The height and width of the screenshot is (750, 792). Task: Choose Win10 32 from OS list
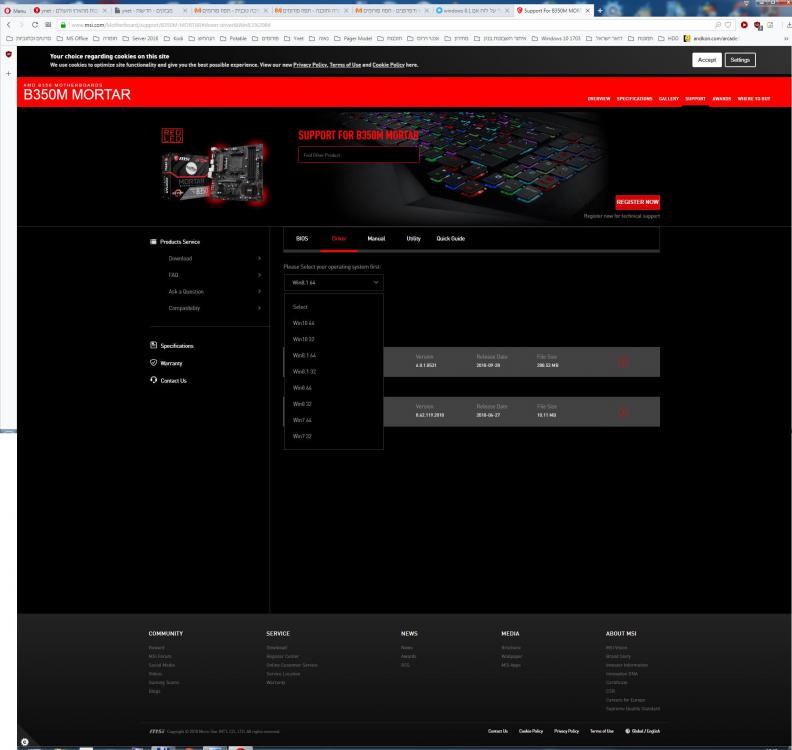(334, 339)
